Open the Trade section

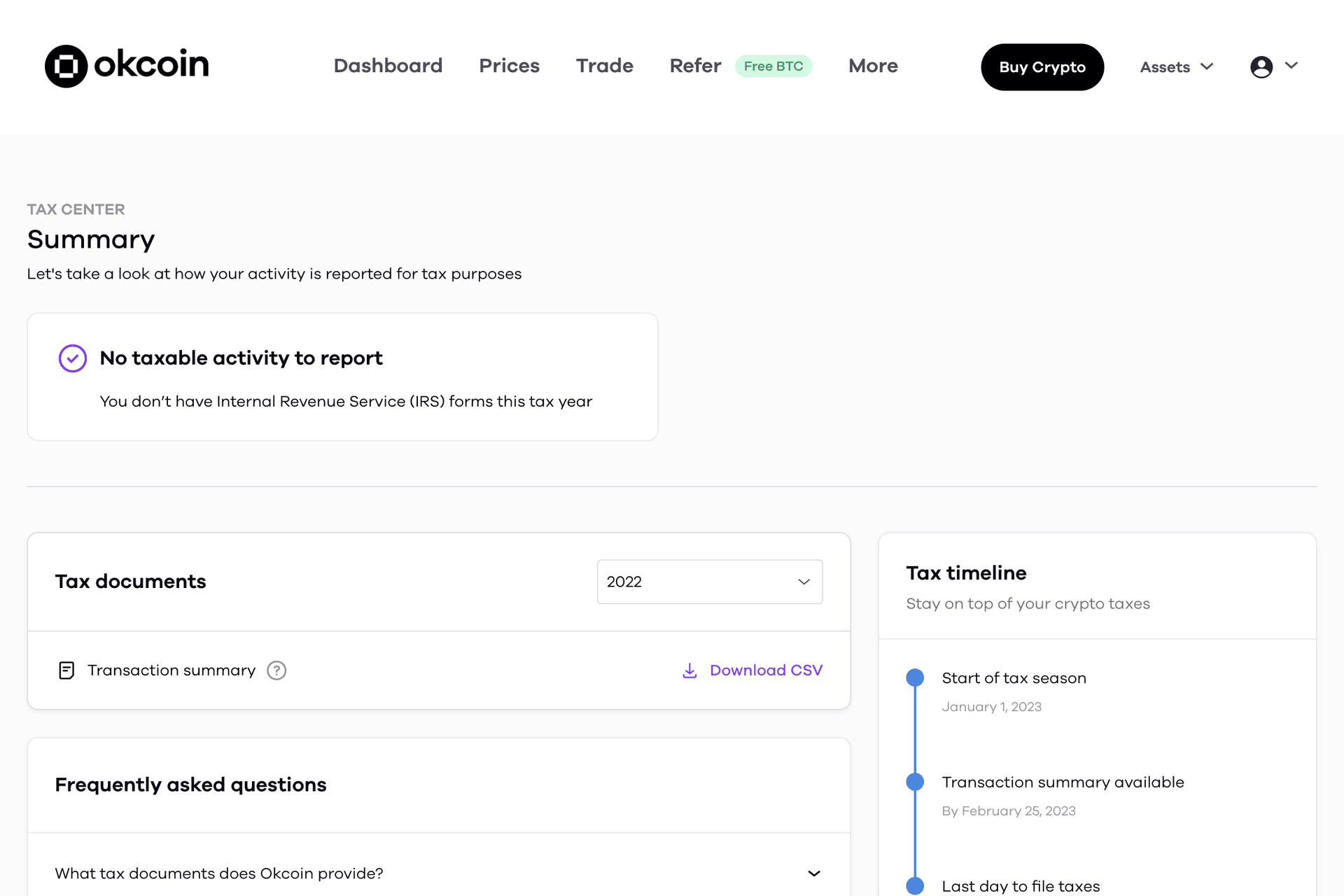pos(604,65)
